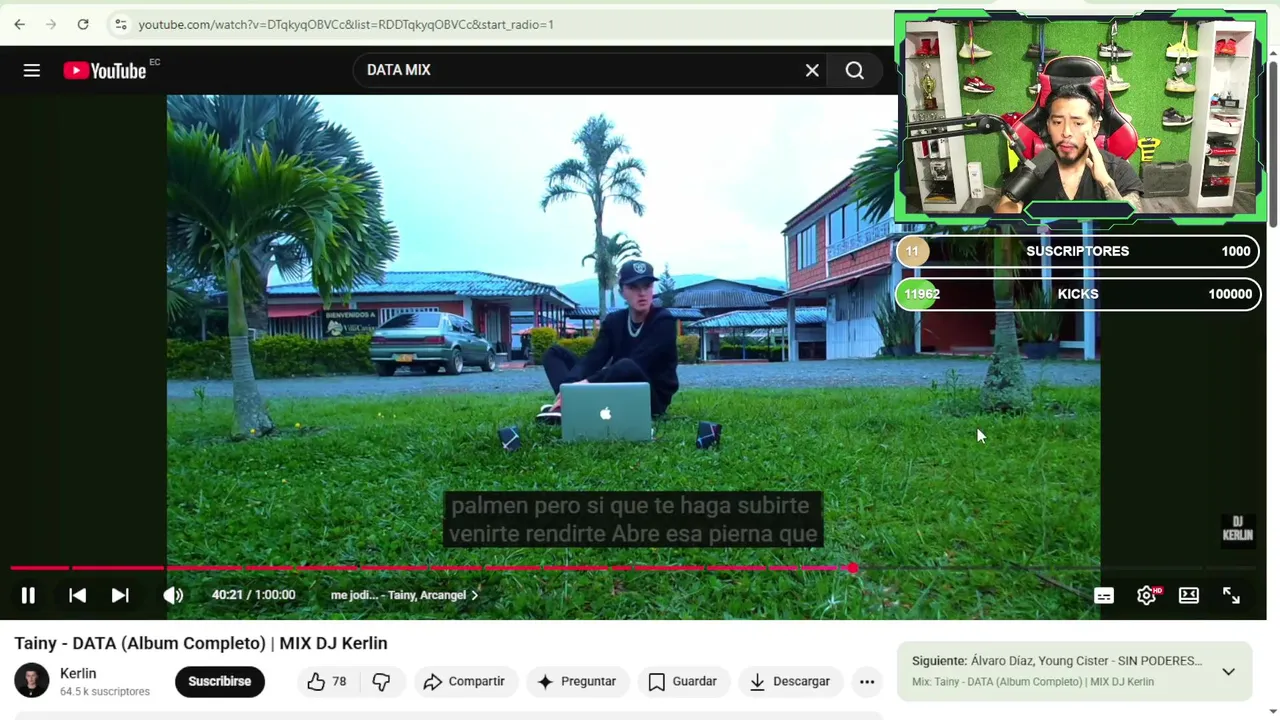Screen dimensions: 1280x720
Task: Skip to next video
Action: 120,595
